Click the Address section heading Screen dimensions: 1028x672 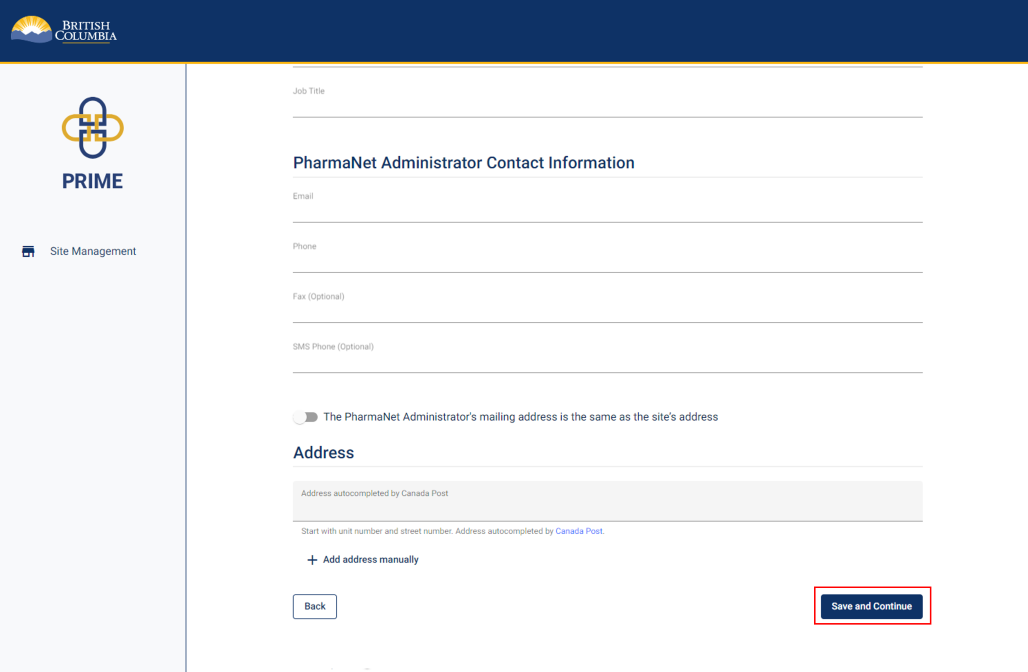[323, 453]
